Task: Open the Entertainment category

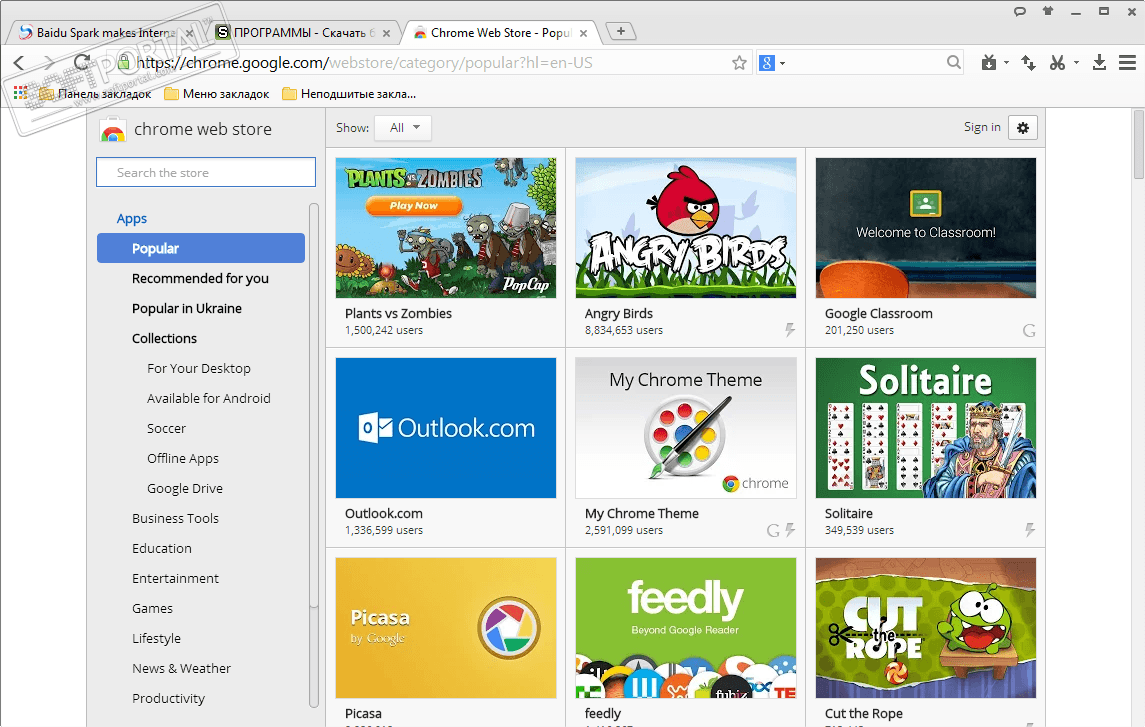Action: click(x=175, y=577)
